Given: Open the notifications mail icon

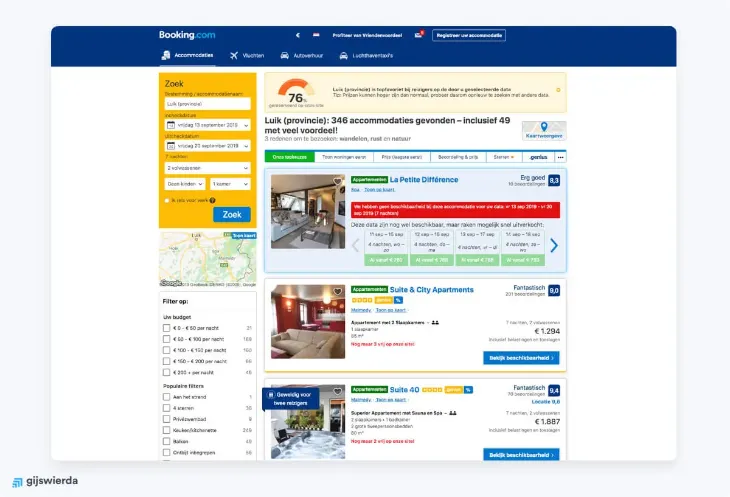Looking at the screenshot, I should pyautogui.click(x=419, y=35).
